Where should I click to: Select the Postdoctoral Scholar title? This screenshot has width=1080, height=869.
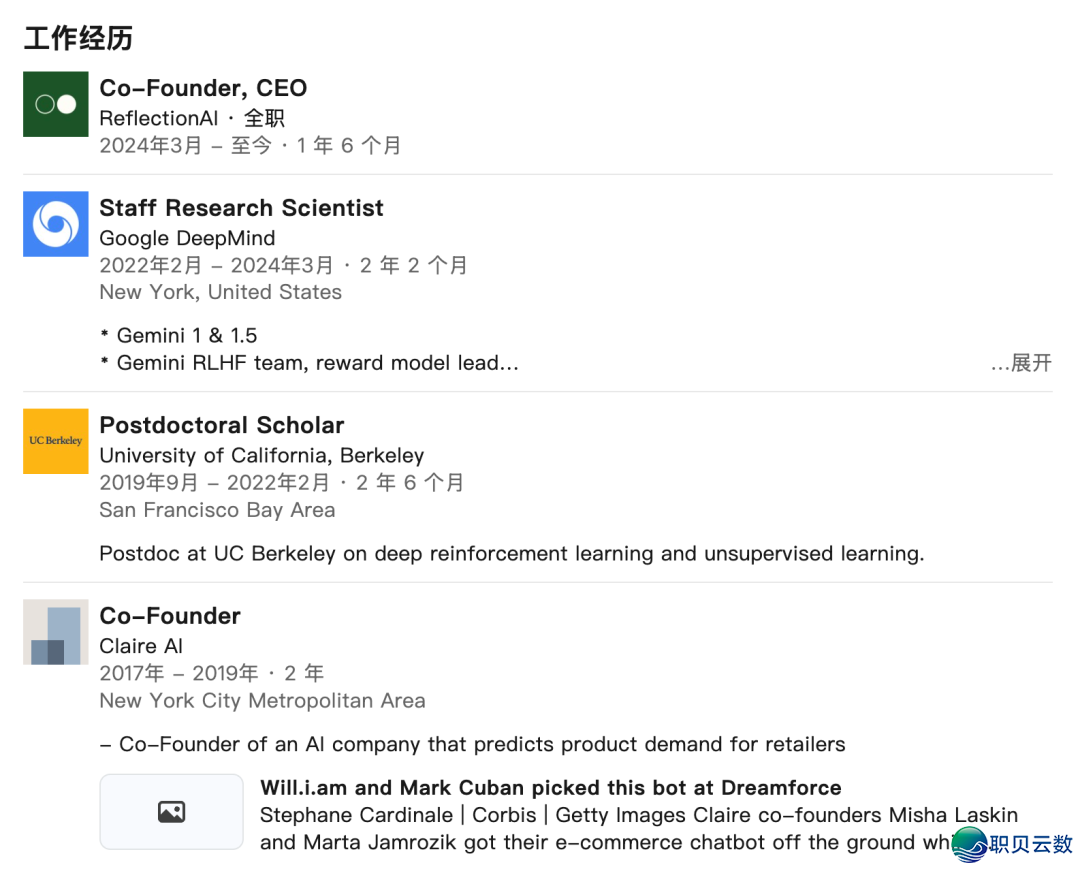[222, 426]
